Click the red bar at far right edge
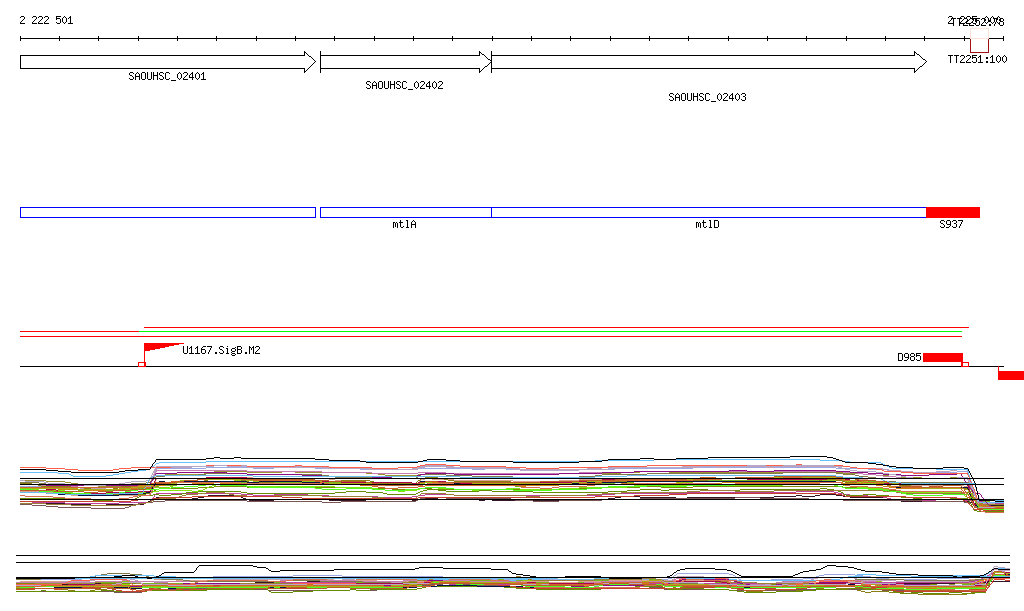Viewport: 1024px width, 611px height. (1011, 375)
